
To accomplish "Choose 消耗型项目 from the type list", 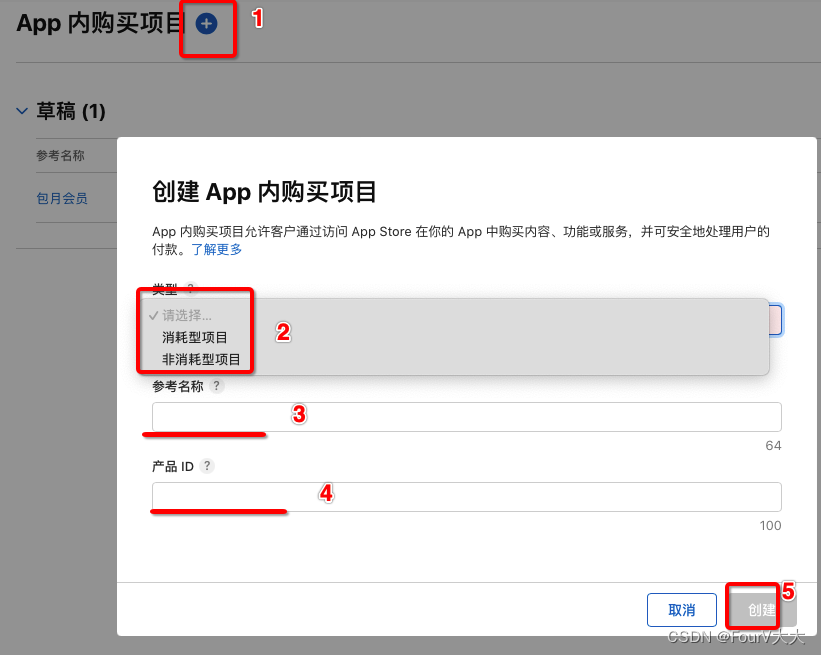I will tap(194, 338).
